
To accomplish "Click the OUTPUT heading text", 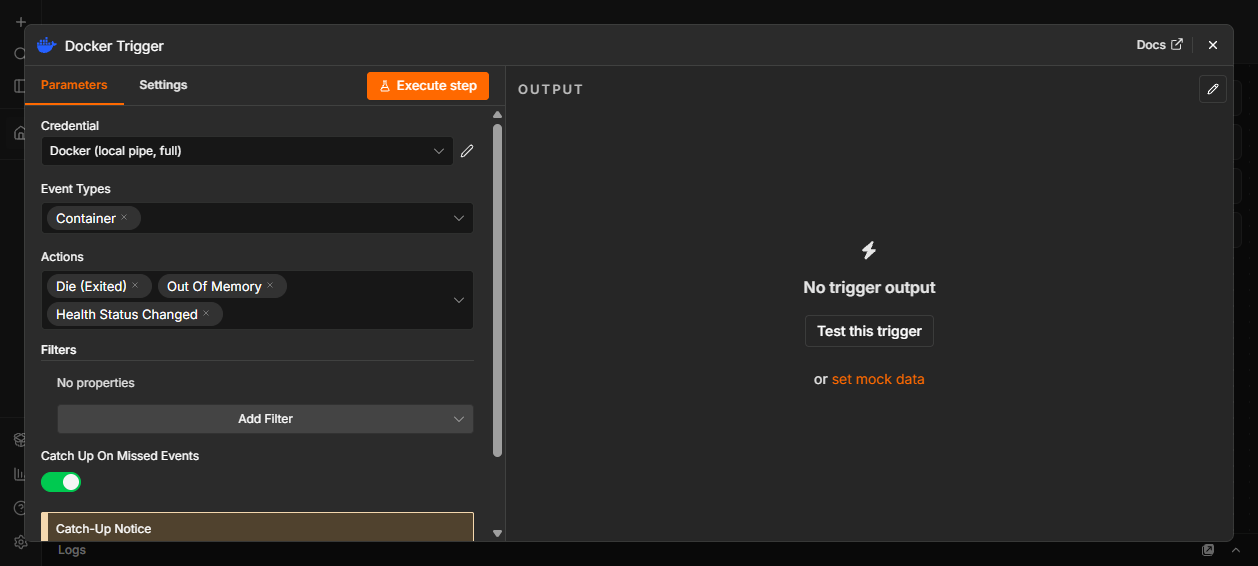I will click(x=551, y=89).
